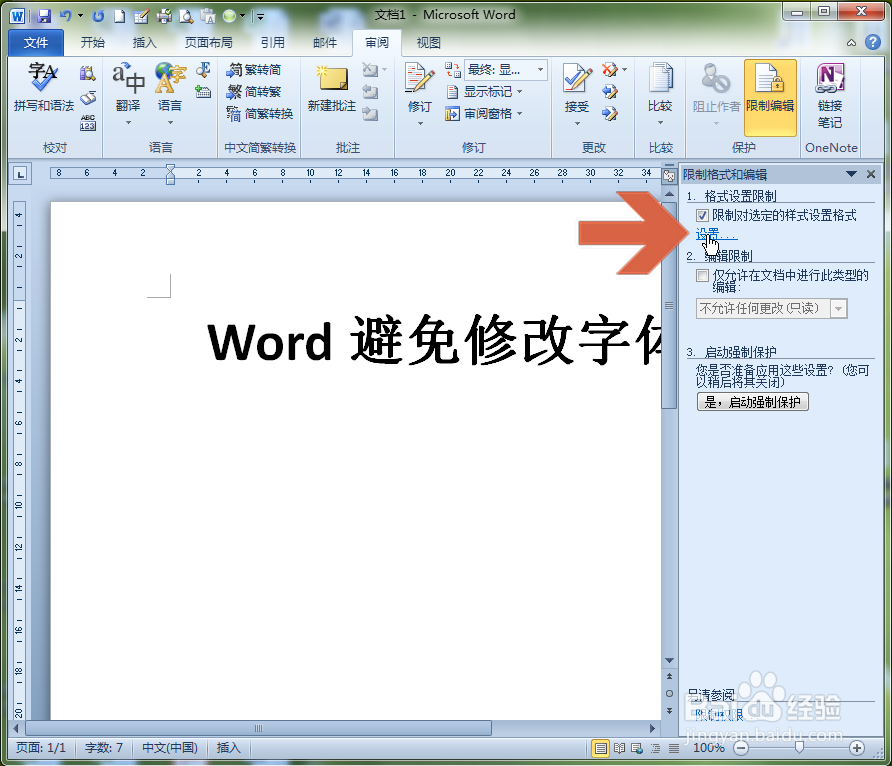Switch to the Home (开始) tab
Screen dimensions: 892x766
point(92,43)
